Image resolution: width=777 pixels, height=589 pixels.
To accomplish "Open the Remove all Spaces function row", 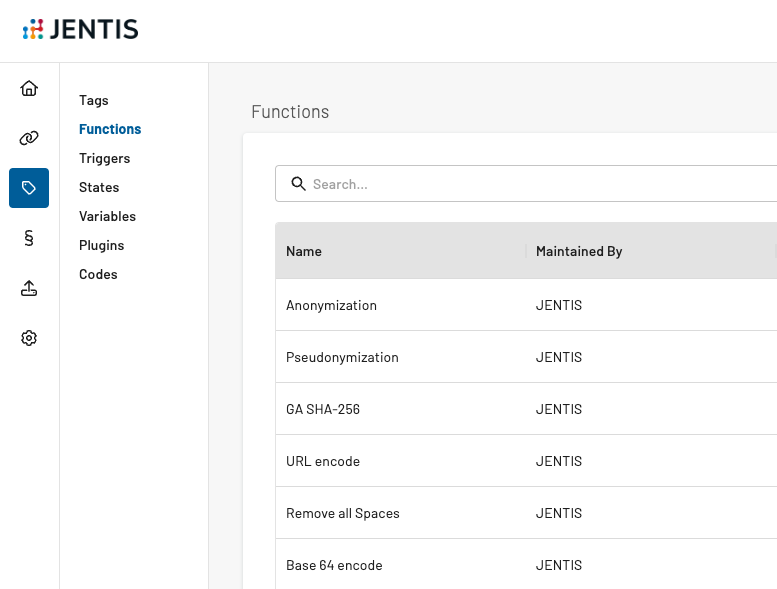I will 526,513.
